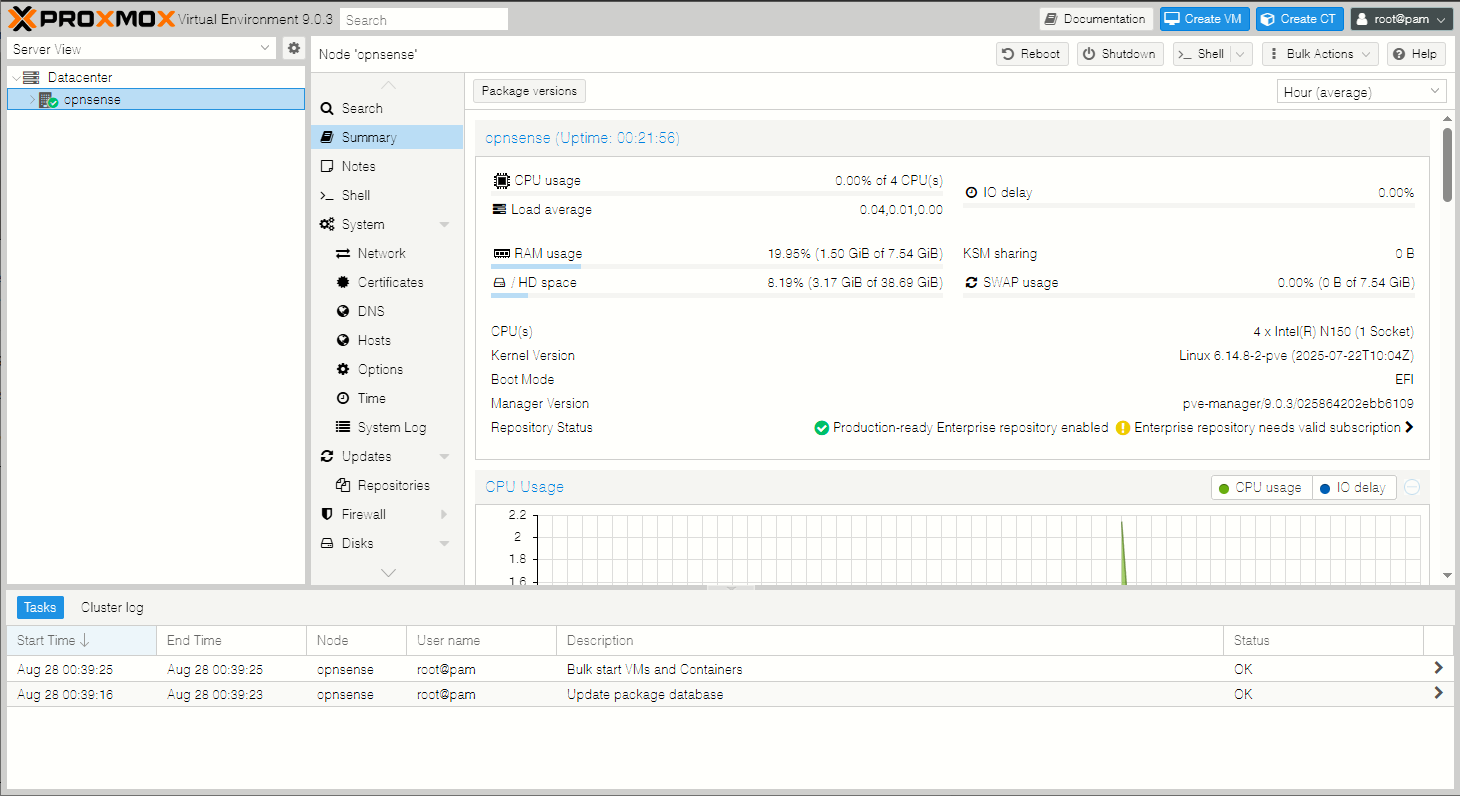Collapse the System menu section
Viewport: 1460px width, 796px height.
tap(444, 224)
